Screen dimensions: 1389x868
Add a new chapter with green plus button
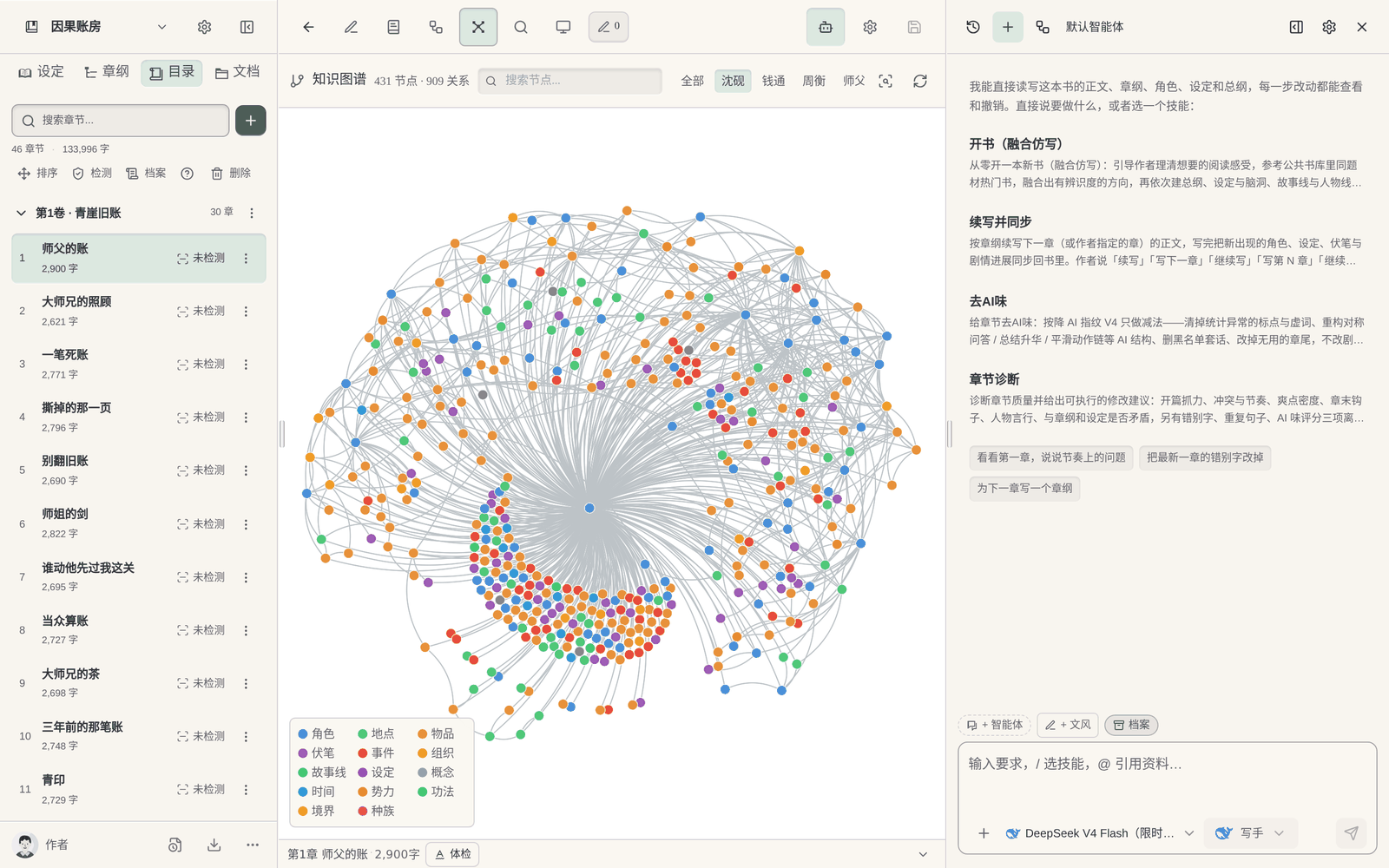tap(251, 121)
